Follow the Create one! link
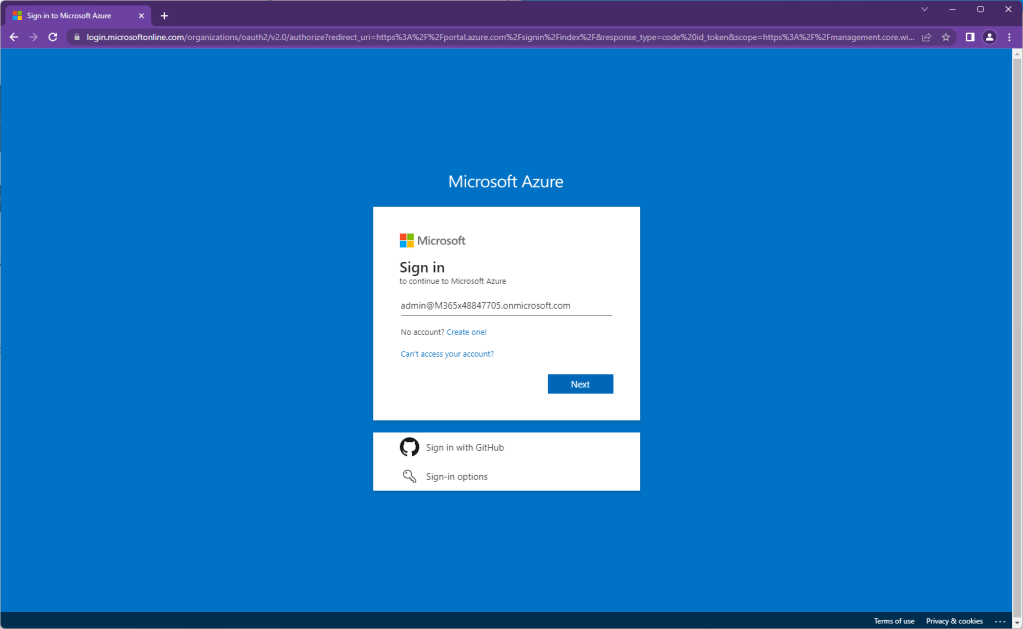 [466, 332]
